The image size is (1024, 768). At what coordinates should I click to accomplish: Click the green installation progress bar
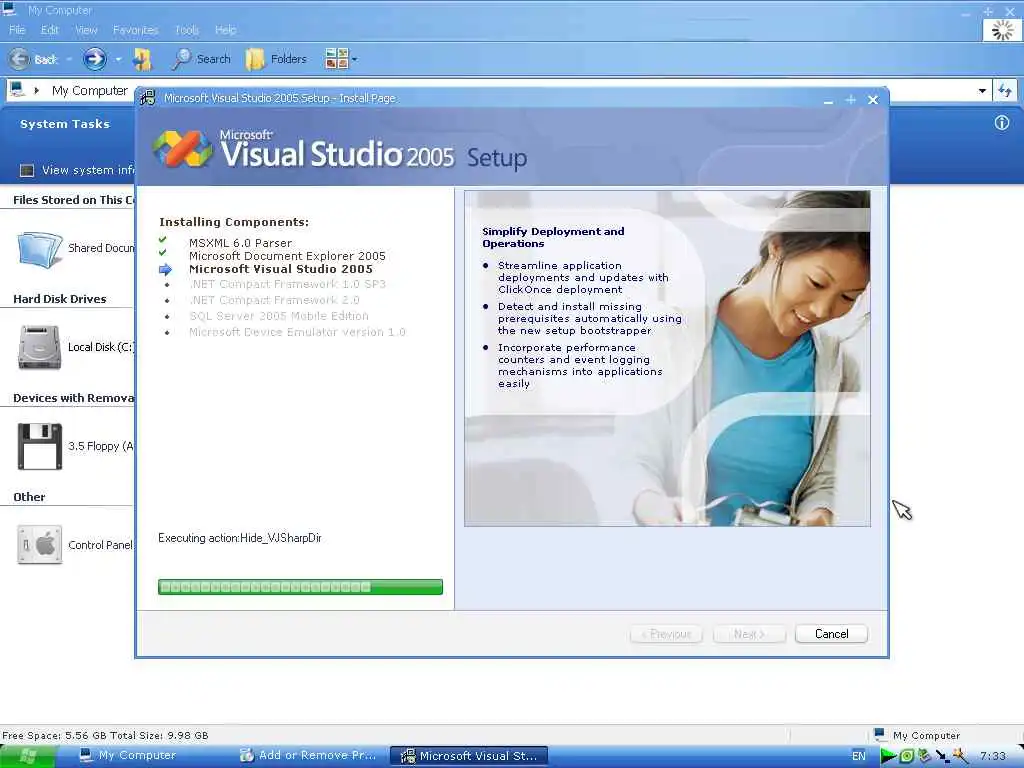tap(300, 587)
